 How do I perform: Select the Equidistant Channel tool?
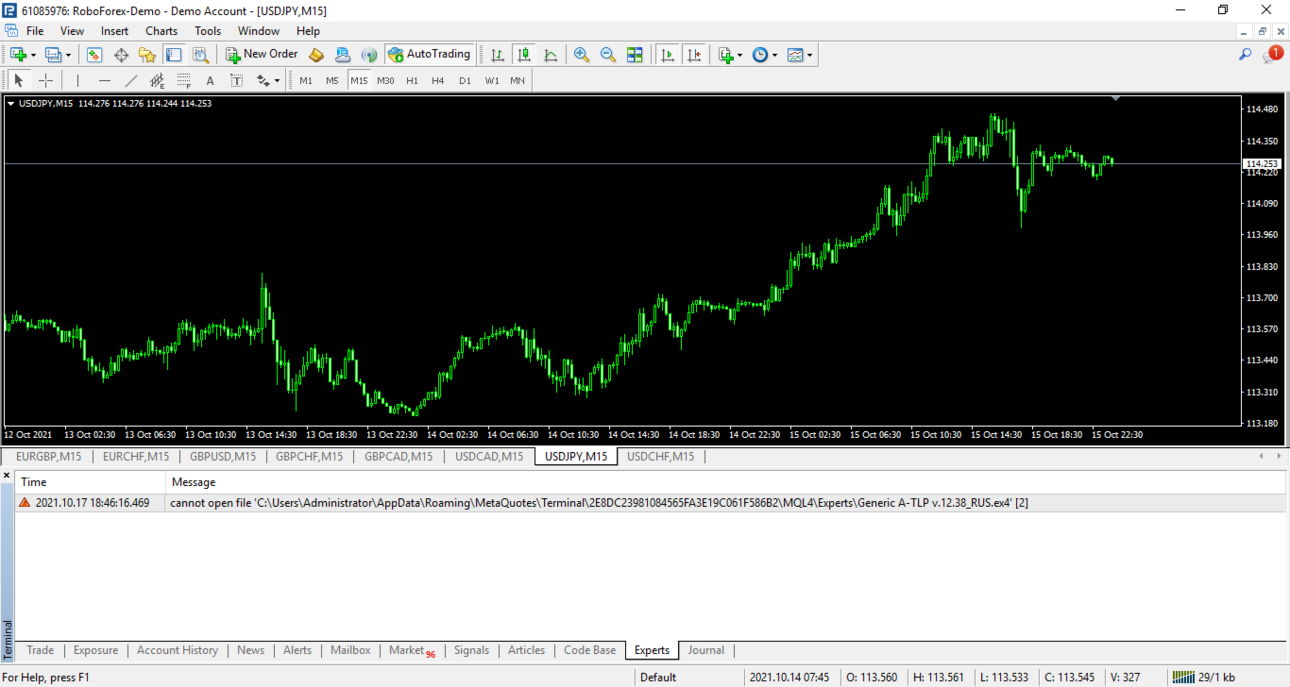coord(157,80)
